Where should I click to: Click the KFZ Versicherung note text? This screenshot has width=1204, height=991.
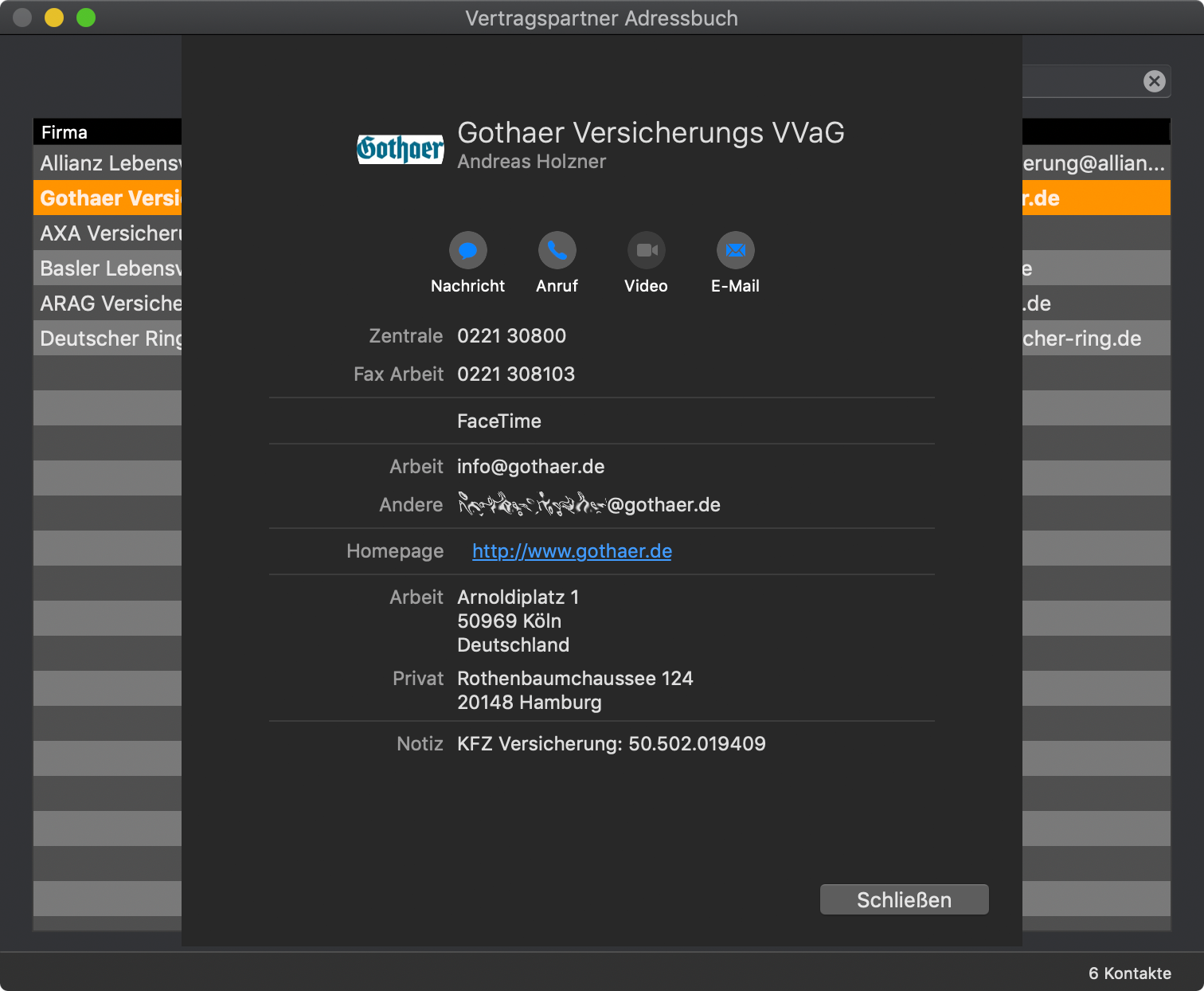[x=612, y=744]
